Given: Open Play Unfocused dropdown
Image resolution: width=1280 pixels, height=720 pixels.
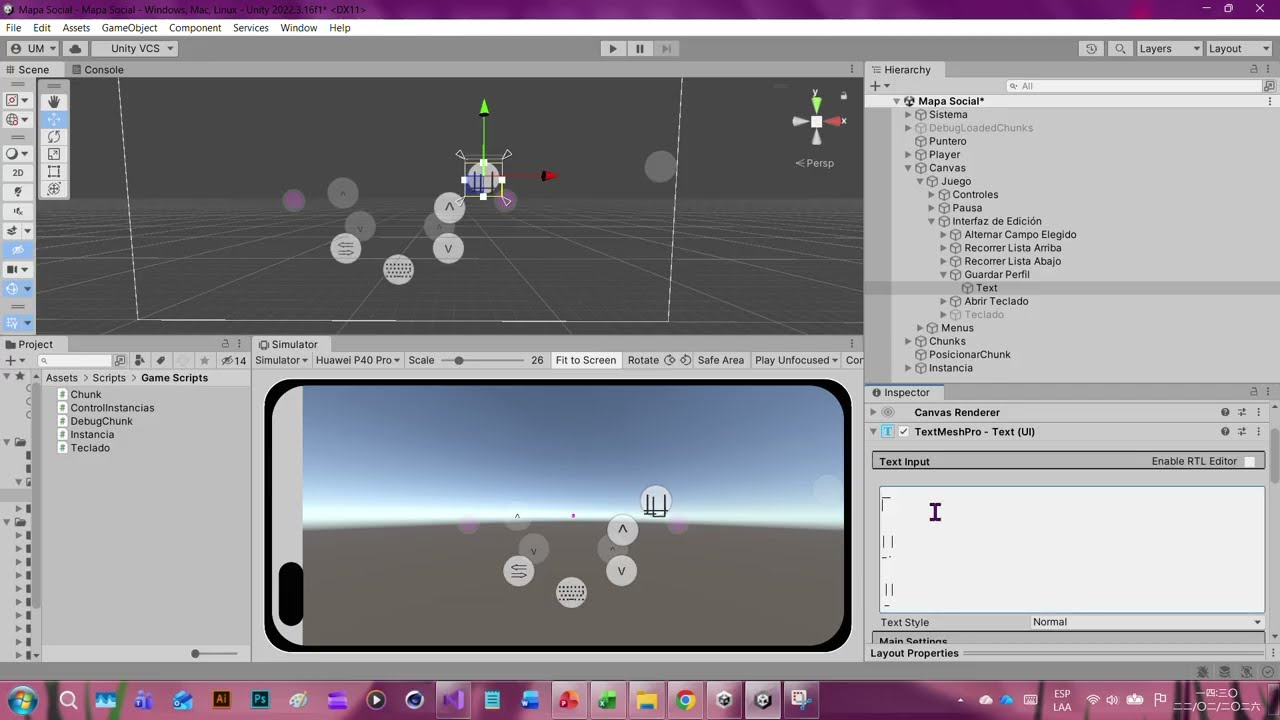Looking at the screenshot, I should point(796,360).
